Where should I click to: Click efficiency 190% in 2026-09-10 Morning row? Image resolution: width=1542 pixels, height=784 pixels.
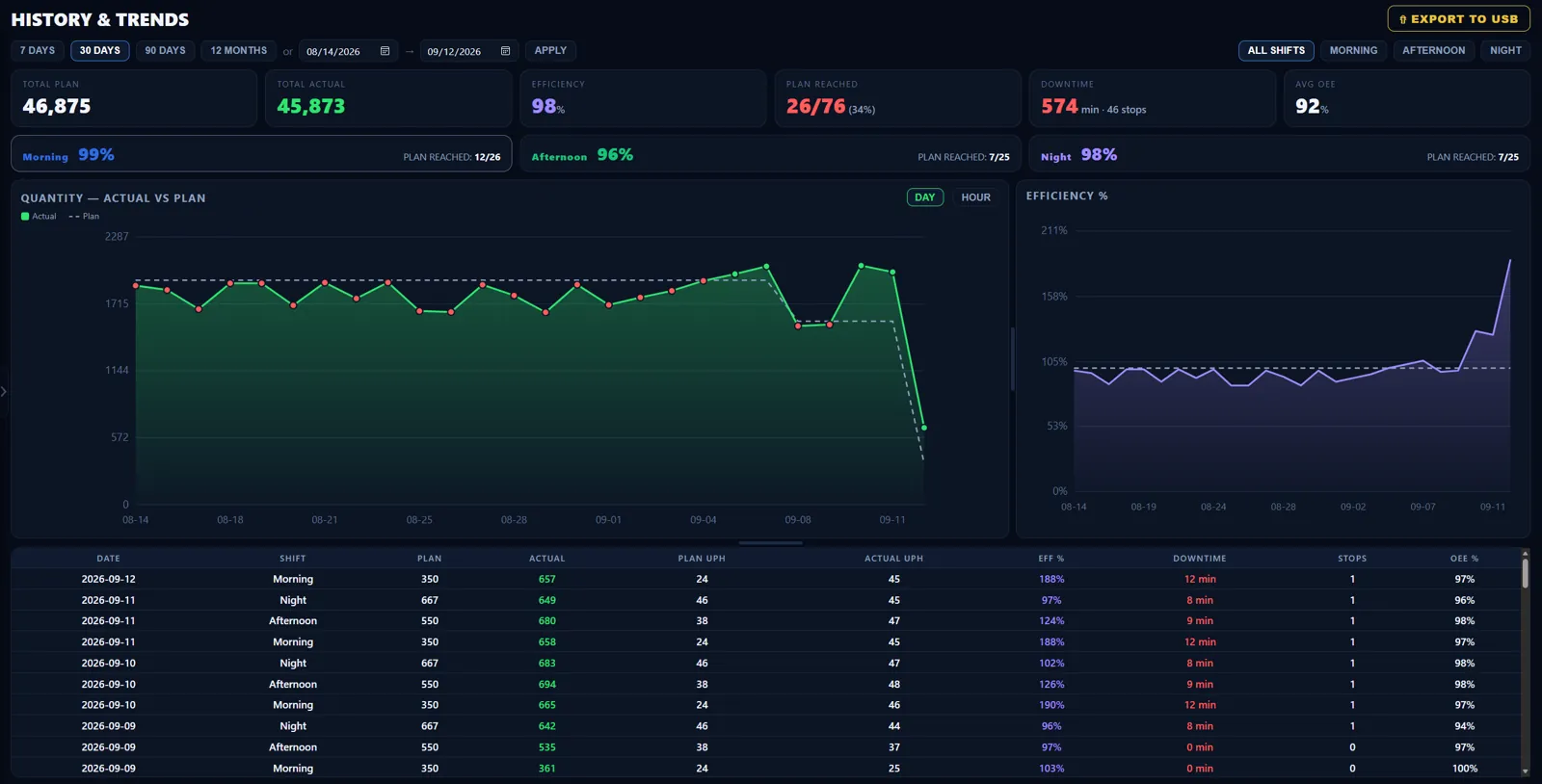click(1051, 706)
